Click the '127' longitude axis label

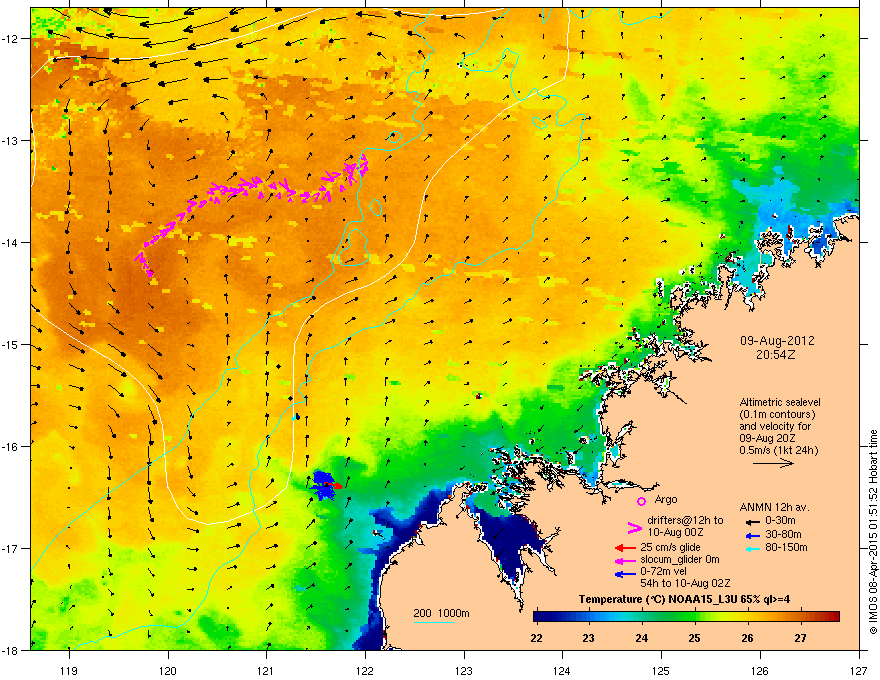click(x=859, y=670)
